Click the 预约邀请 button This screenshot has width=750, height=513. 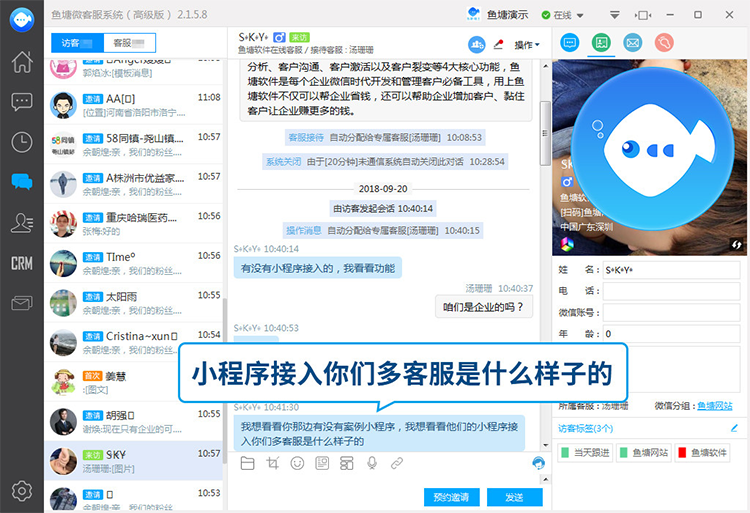[451, 497]
